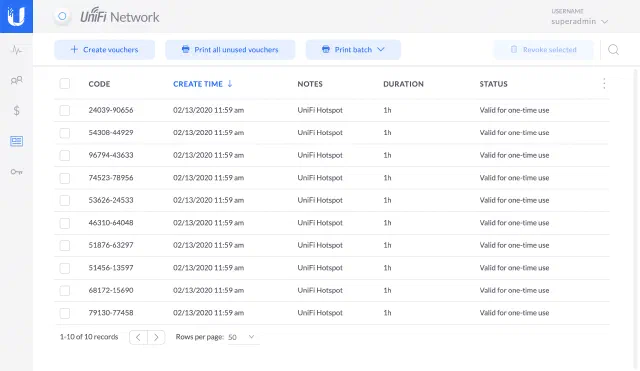Click voucher code 79130-77458

pyautogui.click(x=111, y=313)
